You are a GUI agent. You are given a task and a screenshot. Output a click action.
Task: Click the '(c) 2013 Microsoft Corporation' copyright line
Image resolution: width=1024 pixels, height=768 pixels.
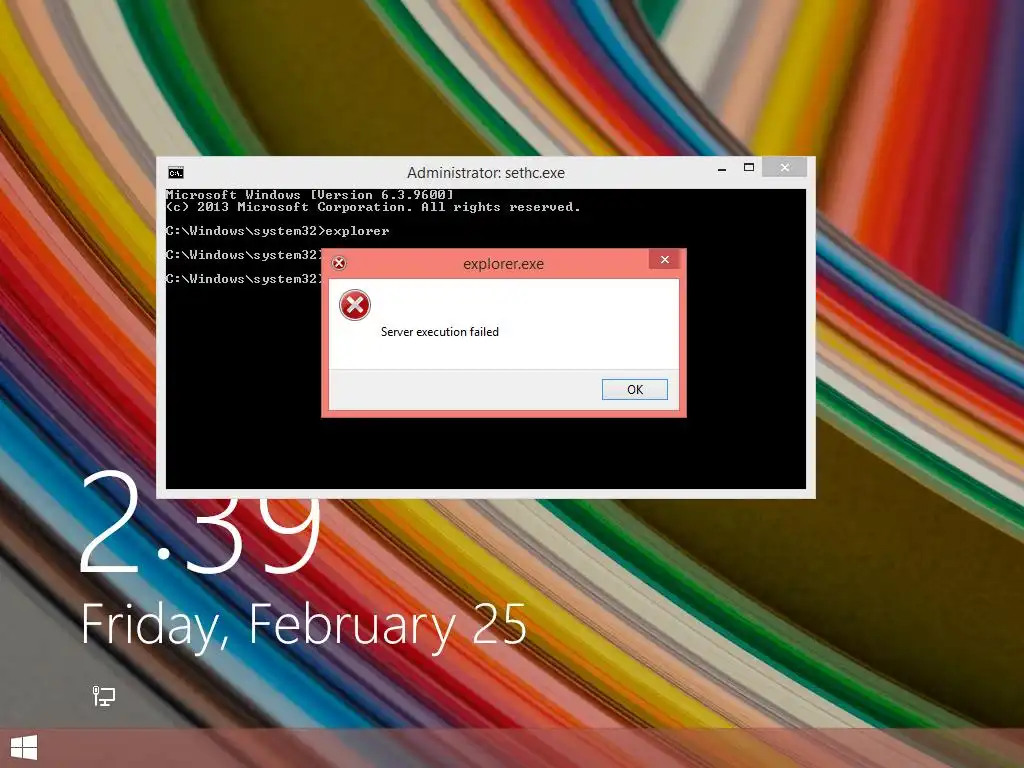point(373,207)
